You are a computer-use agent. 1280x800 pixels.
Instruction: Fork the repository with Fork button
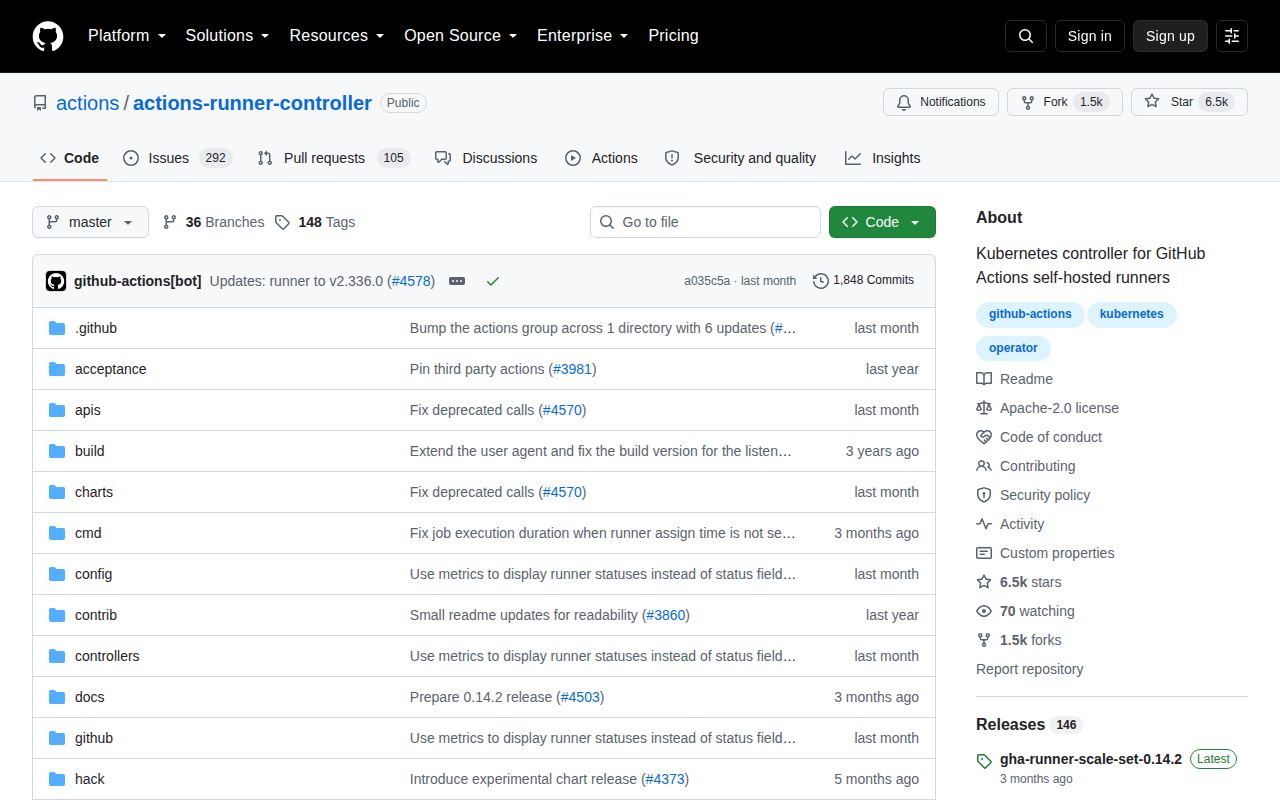(1065, 102)
